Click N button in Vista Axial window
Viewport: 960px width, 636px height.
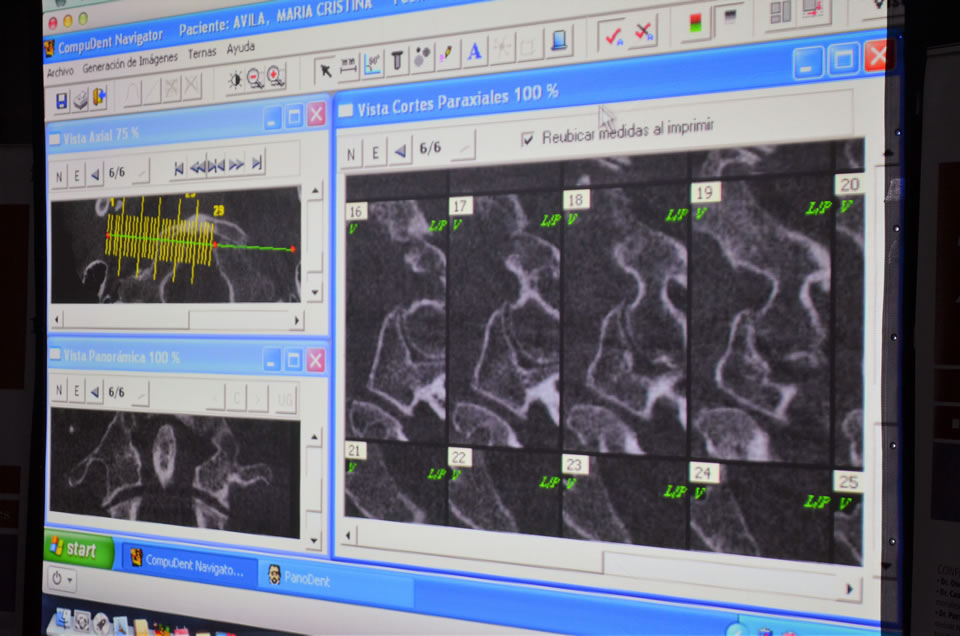[x=59, y=177]
